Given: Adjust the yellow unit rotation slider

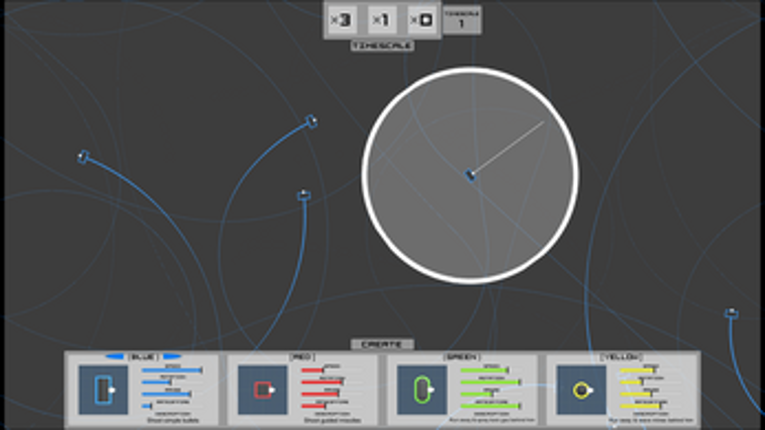Looking at the screenshot, I should pos(631,382).
